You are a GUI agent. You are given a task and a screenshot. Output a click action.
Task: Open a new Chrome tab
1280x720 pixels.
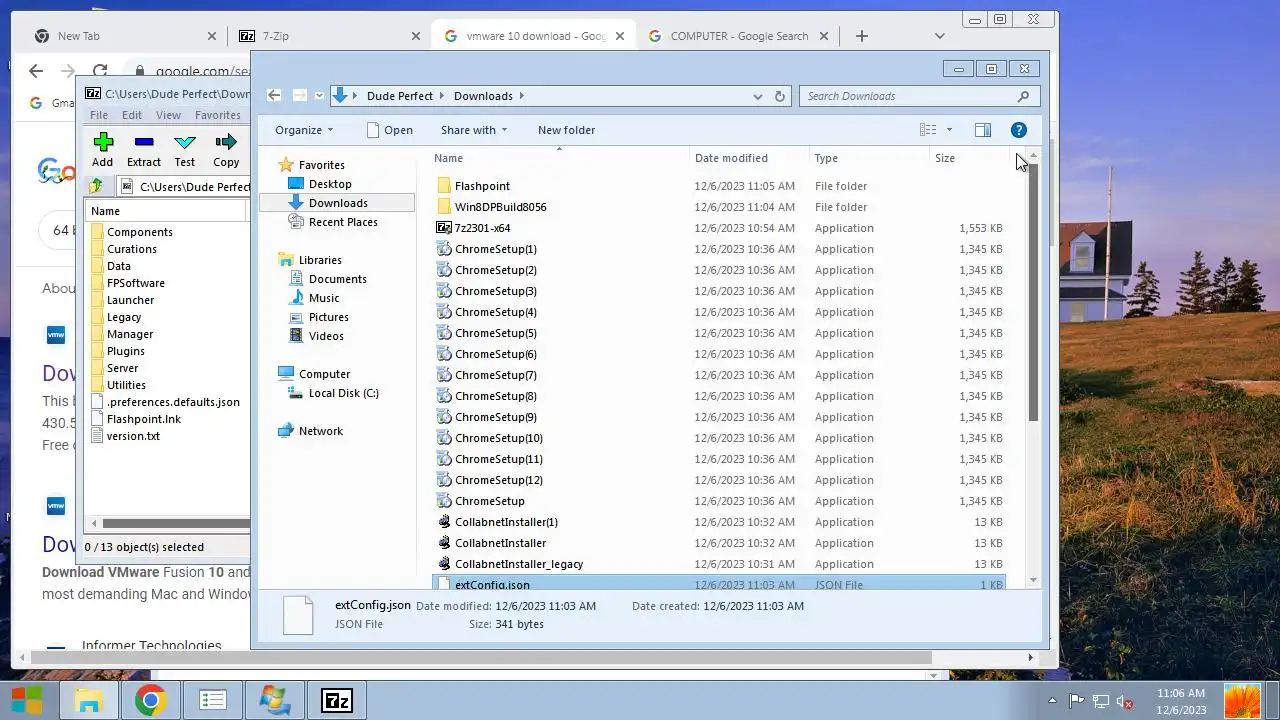pyautogui.click(x=861, y=36)
